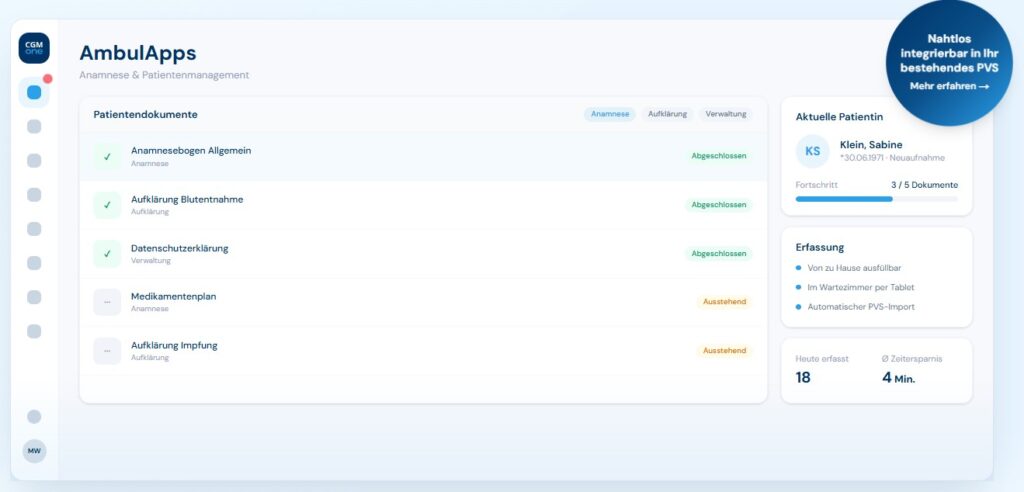This screenshot has height=492, width=1024.
Task: Select the Verwaltung filter tab
Action: 725,114
